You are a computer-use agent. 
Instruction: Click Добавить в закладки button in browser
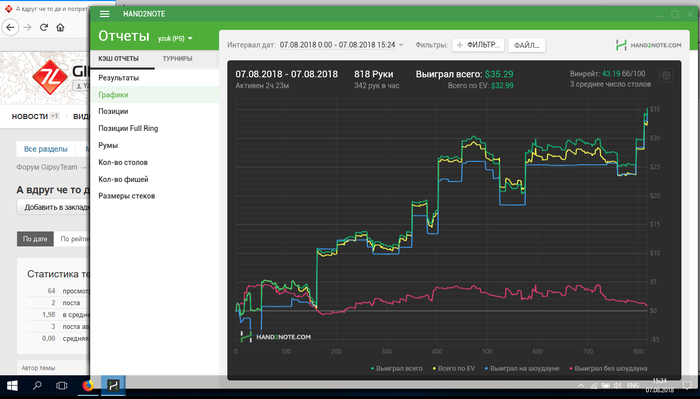(x=54, y=207)
